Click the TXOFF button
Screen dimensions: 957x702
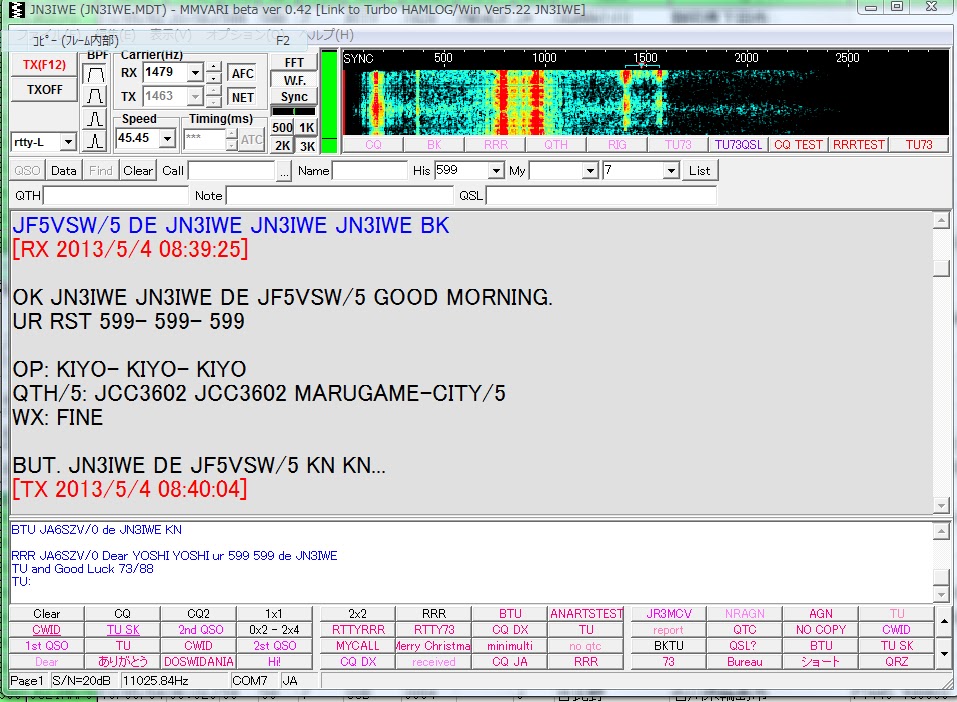click(44, 90)
